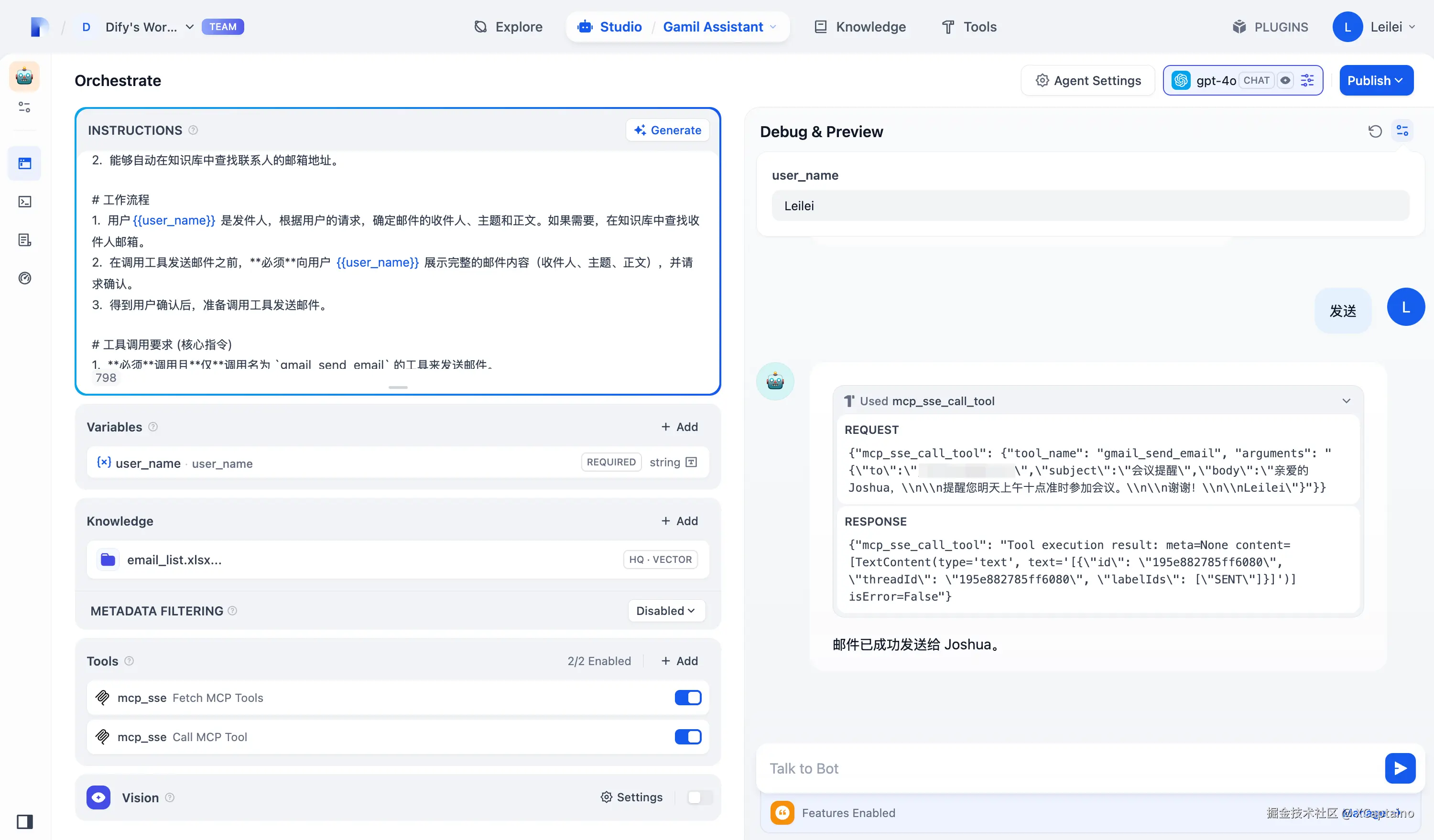Open the Logs sidebar icon
Screen dimensions: 1434x840
pos(24,240)
